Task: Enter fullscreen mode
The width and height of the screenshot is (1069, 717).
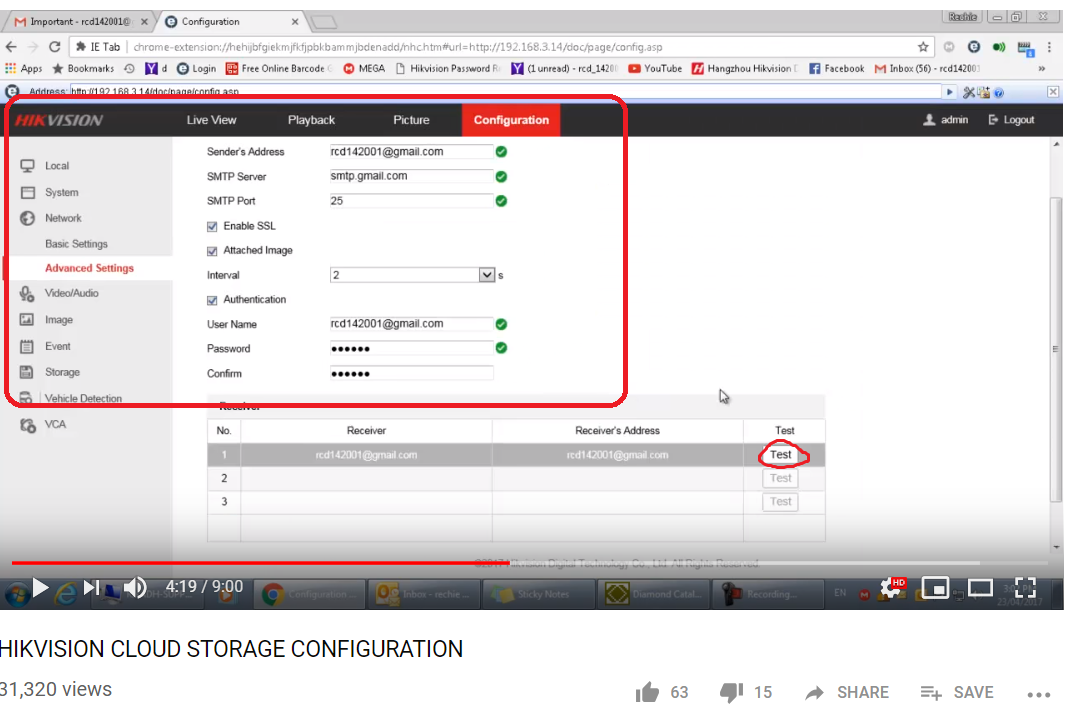Action: tap(1025, 588)
